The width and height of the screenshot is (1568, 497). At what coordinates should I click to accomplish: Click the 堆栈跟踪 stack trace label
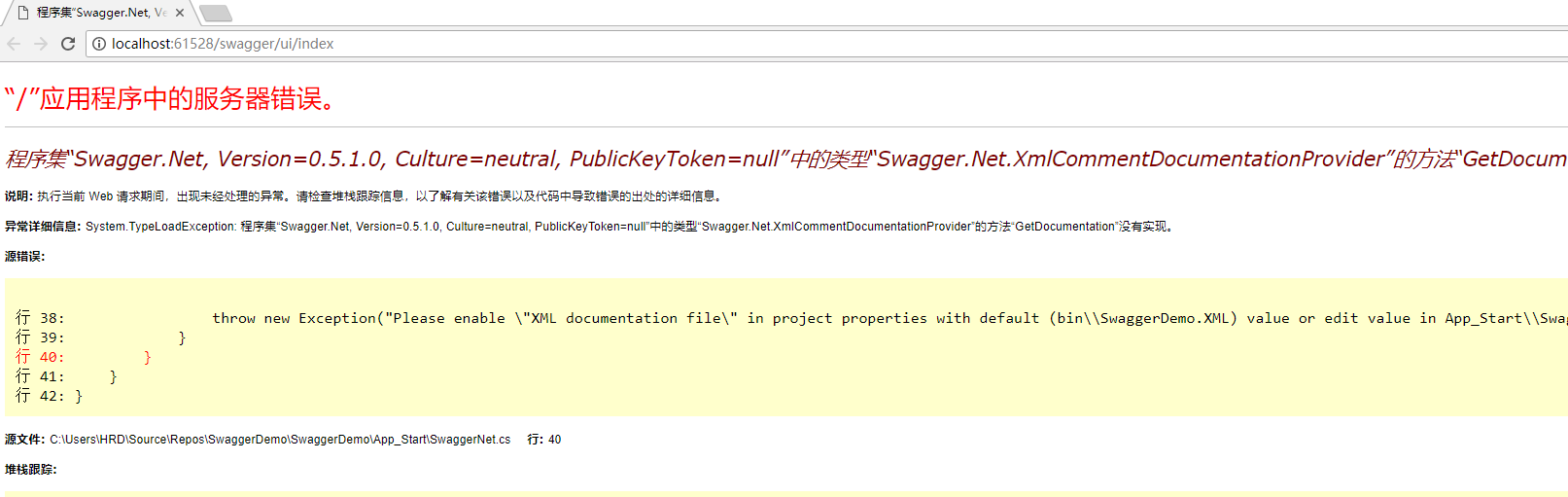pos(31,470)
